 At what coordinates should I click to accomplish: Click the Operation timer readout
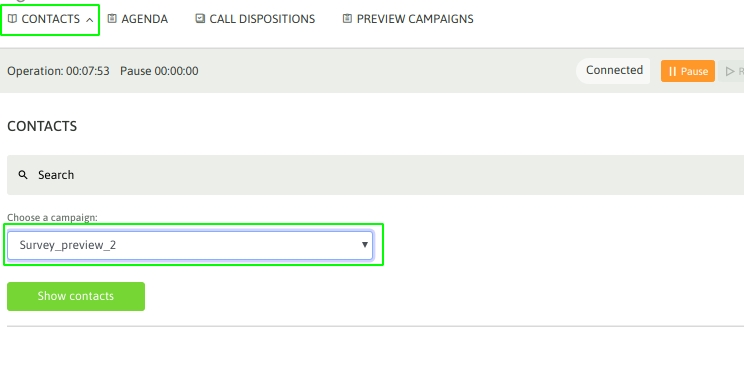coord(58,71)
